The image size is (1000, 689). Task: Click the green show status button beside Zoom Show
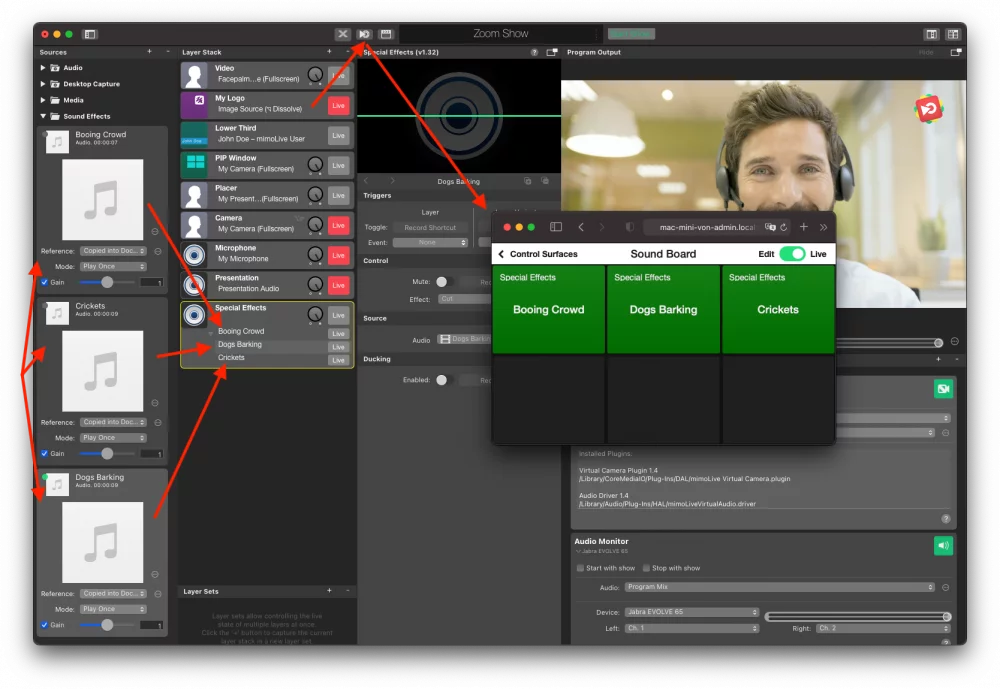tap(631, 34)
